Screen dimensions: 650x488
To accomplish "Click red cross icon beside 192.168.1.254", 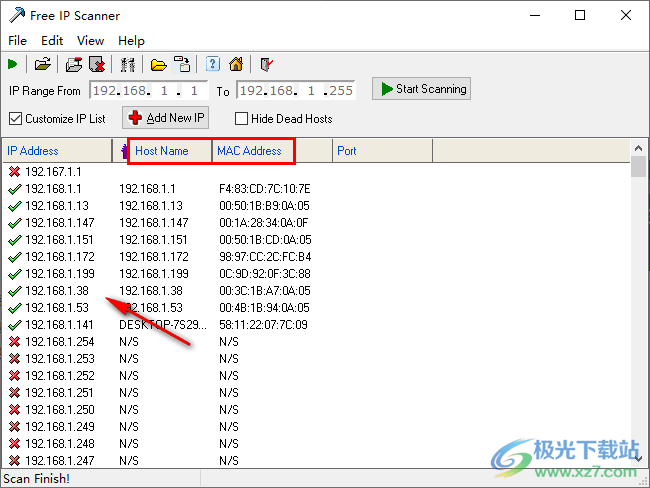I will [15, 342].
